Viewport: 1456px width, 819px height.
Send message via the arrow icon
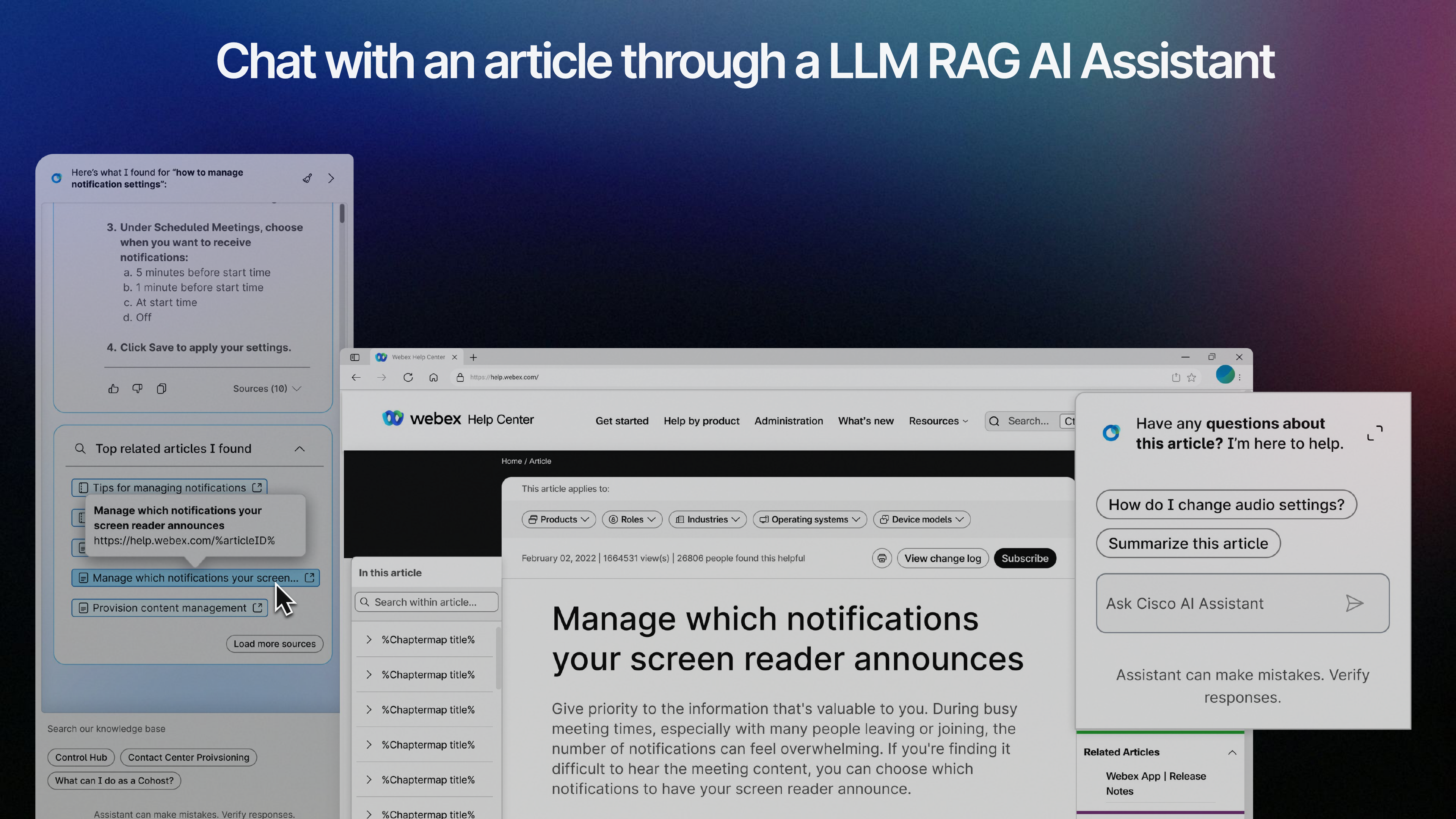(x=1355, y=603)
